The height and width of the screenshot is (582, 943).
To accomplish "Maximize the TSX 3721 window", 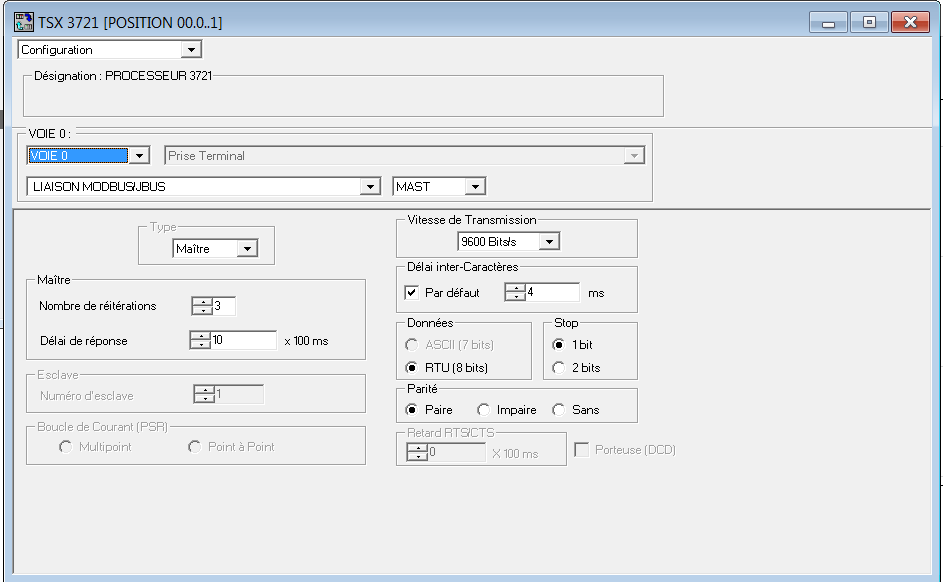I will click(870, 23).
